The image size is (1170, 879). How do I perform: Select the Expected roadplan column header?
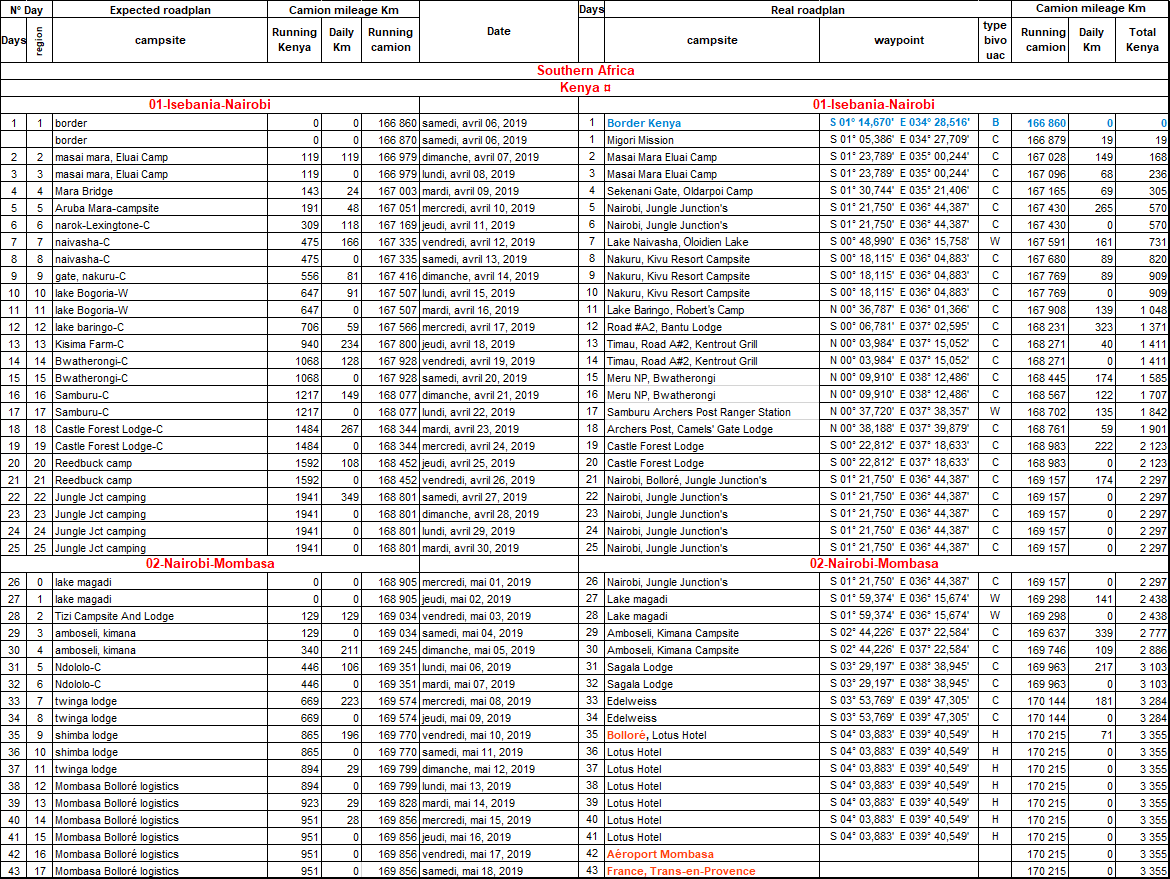point(160,9)
